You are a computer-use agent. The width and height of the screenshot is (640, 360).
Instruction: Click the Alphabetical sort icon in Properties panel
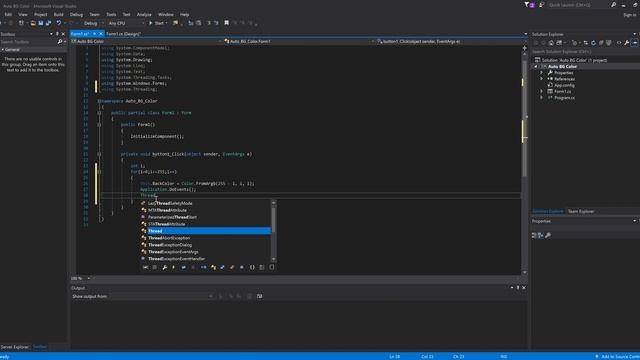pos(540,235)
